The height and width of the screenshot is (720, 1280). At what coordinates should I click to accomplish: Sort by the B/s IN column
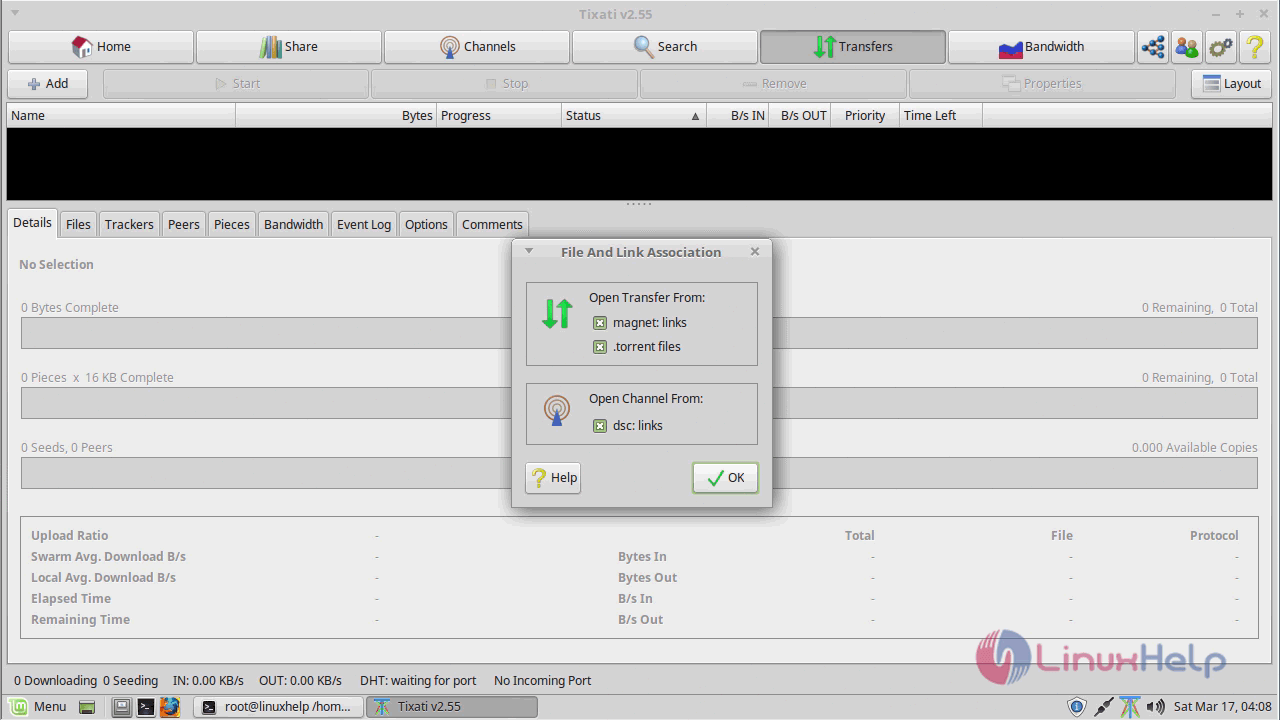coord(738,116)
